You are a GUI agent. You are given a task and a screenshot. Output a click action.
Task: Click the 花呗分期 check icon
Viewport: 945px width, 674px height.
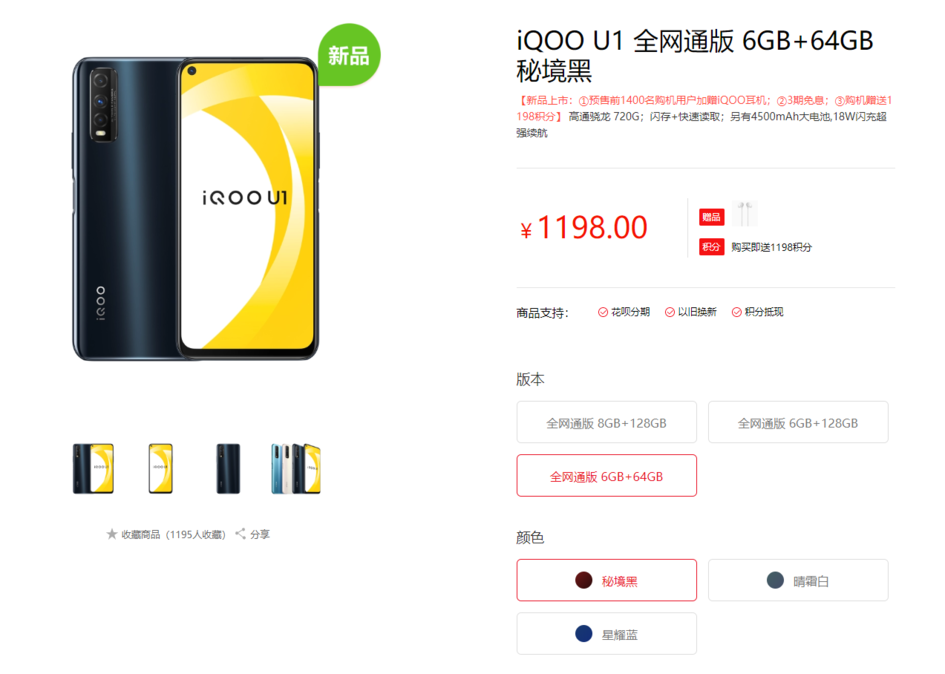[603, 312]
